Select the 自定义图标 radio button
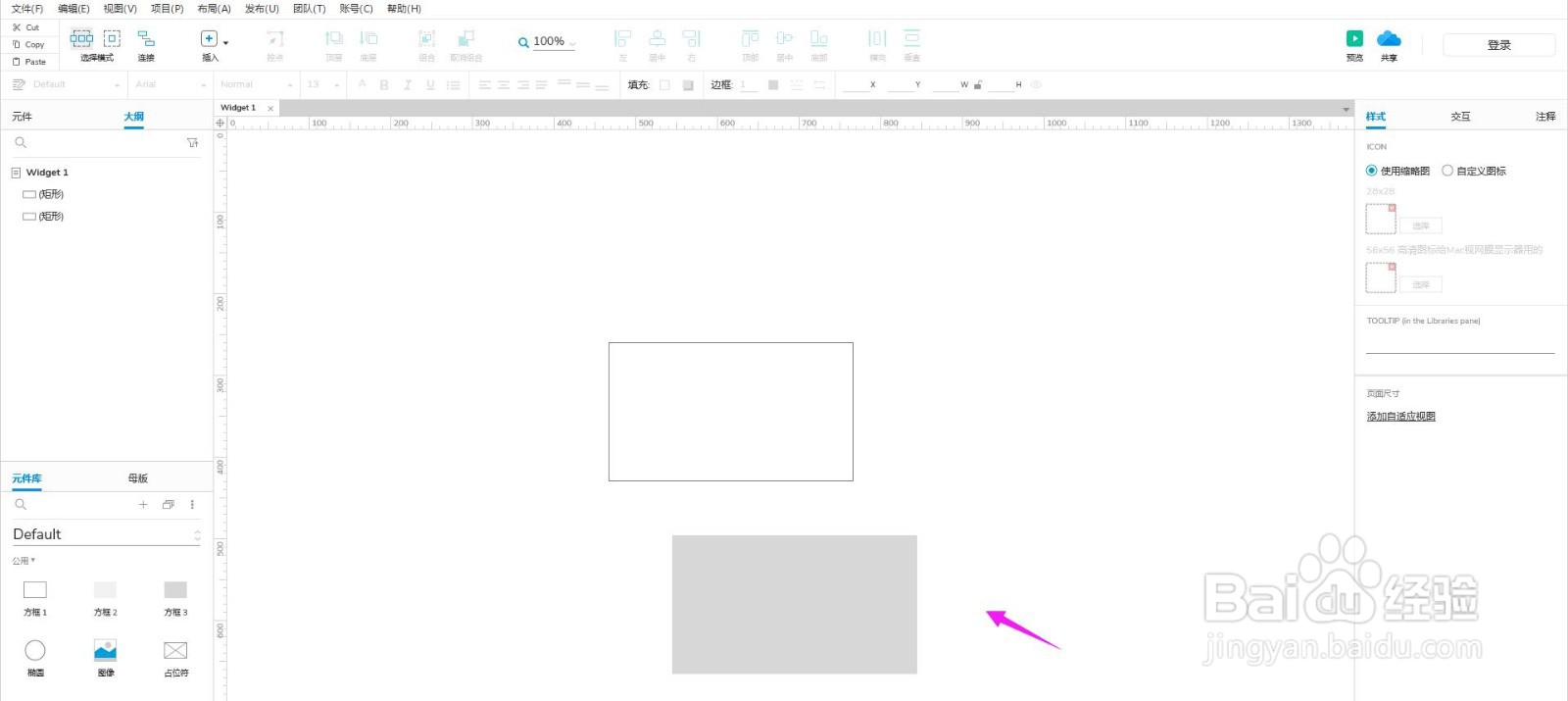 click(x=1447, y=171)
